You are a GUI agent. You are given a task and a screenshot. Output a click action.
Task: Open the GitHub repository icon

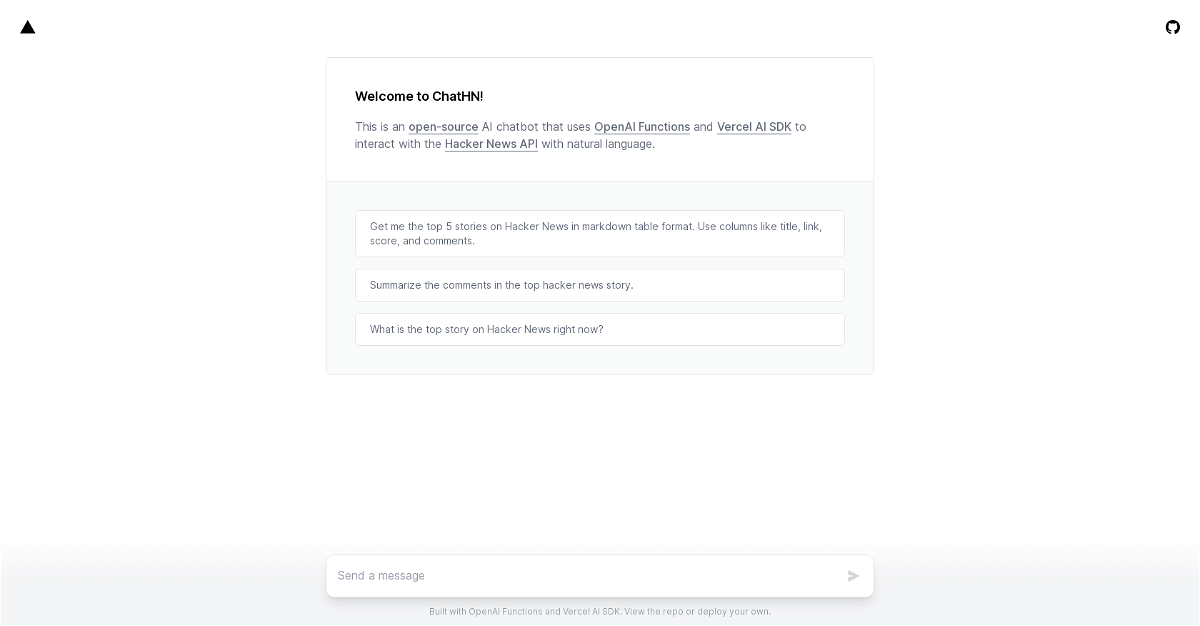click(1173, 27)
